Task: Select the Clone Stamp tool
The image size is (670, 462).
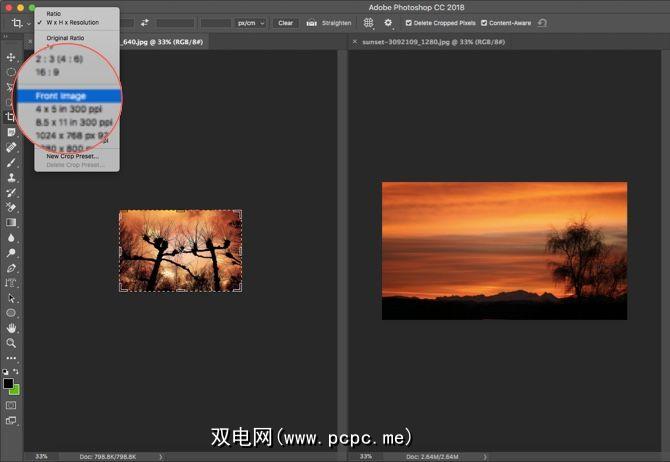Action: click(11, 177)
